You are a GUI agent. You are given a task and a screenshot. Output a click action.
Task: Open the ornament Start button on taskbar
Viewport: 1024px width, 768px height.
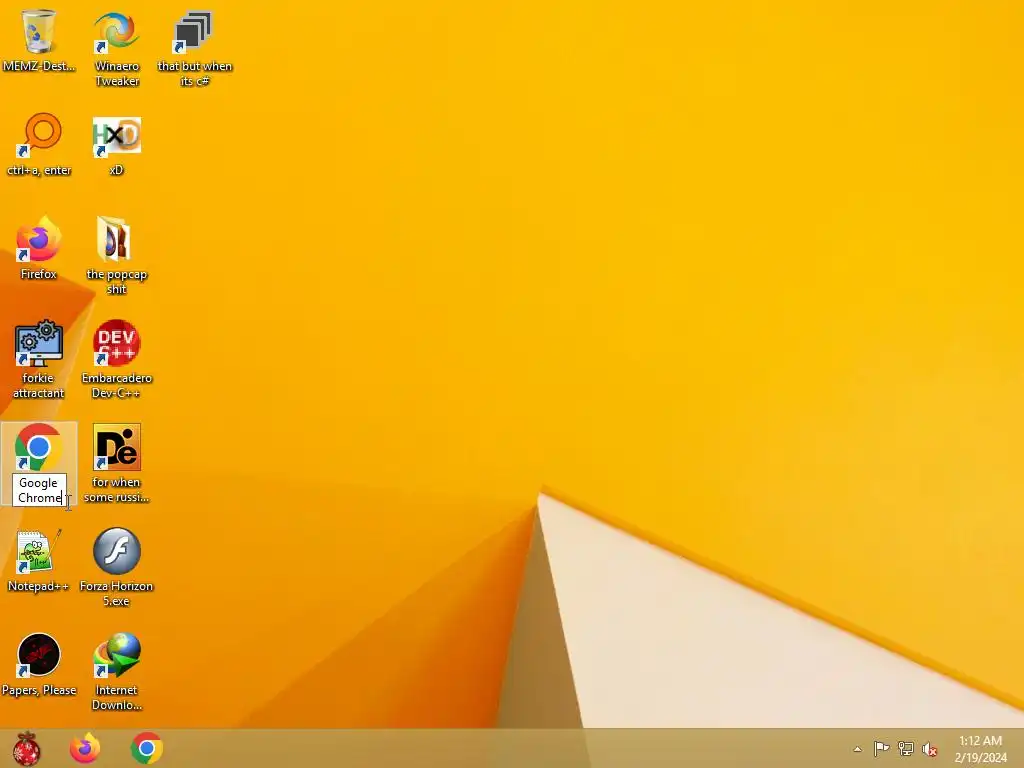(26, 748)
